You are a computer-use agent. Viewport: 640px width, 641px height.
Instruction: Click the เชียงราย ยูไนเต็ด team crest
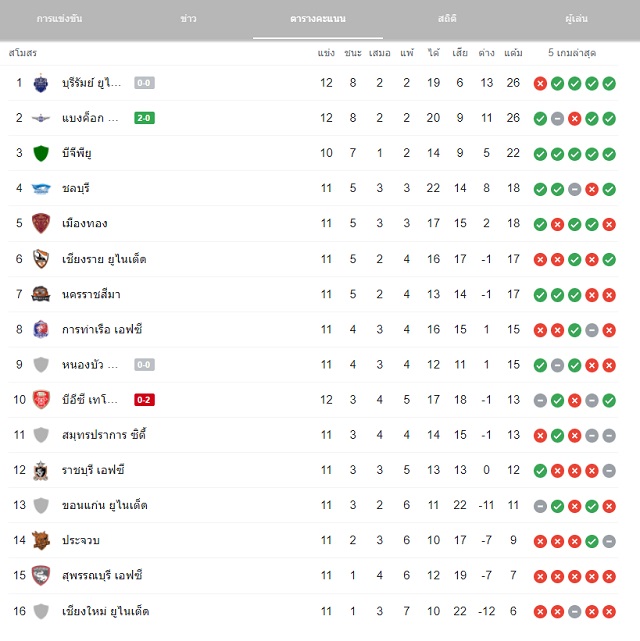tap(41, 259)
